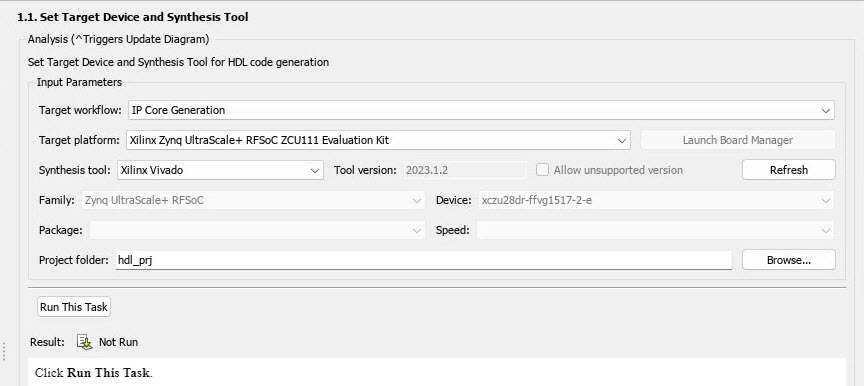Expand the Family dropdown arrow
This screenshot has width=864, height=386.
(417, 200)
